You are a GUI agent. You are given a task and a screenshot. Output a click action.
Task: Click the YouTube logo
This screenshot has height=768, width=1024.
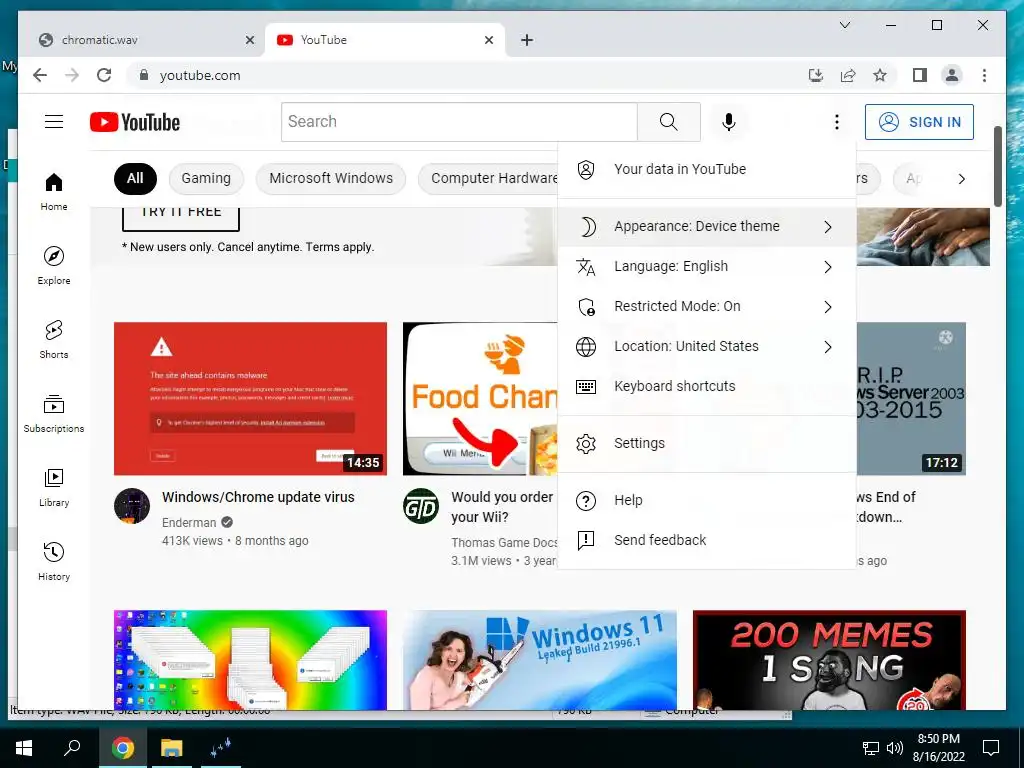[135, 122]
